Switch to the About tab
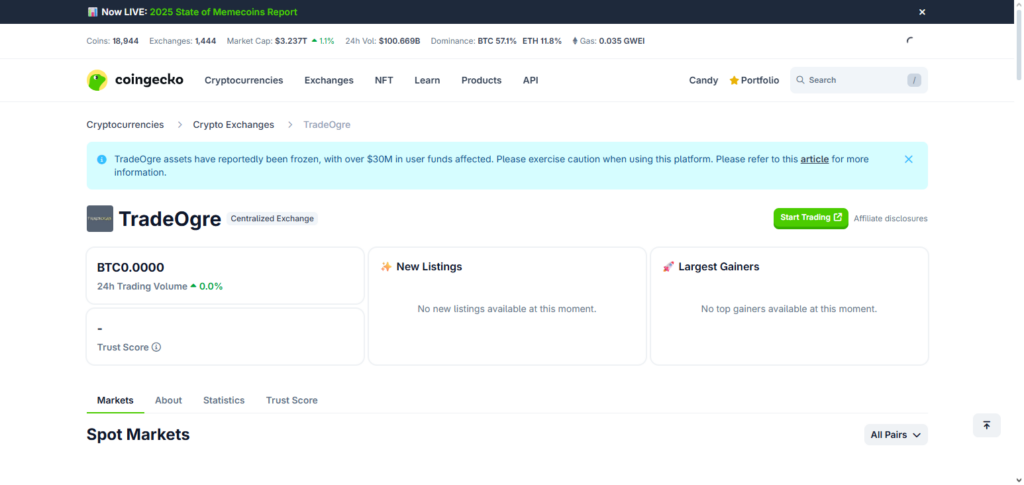1024x485 pixels. pyautogui.click(x=168, y=400)
